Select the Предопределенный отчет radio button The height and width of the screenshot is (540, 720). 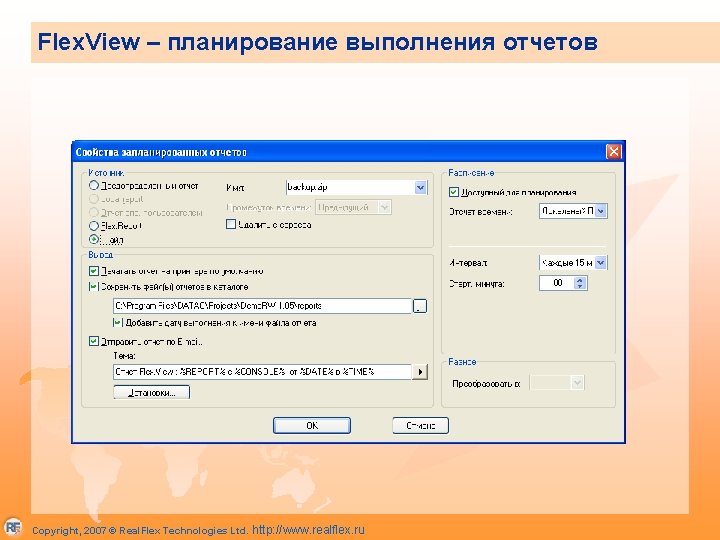(94, 186)
